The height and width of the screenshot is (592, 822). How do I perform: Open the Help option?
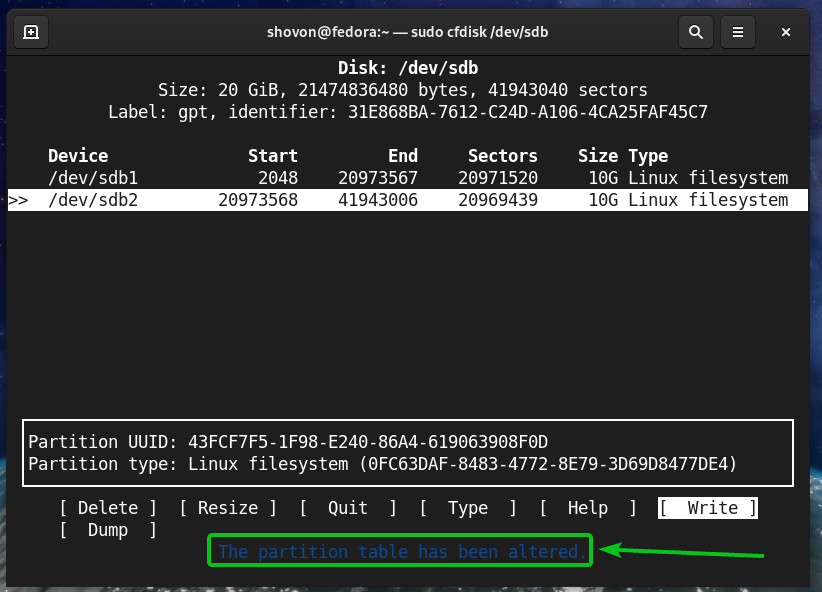tap(588, 508)
